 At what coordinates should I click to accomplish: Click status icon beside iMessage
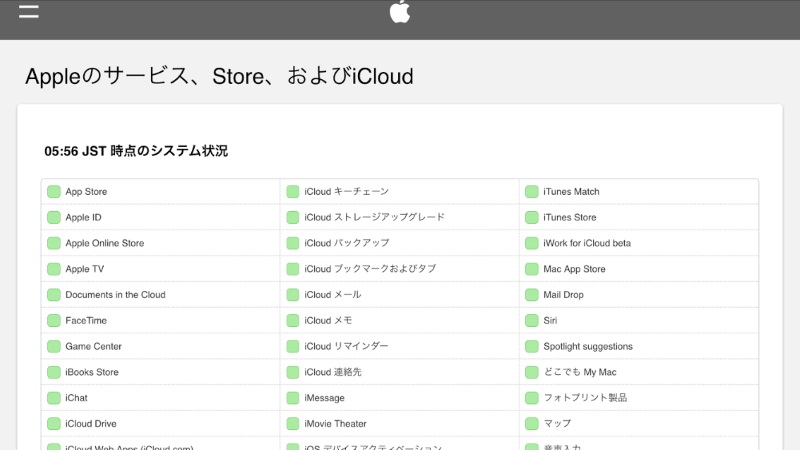tap(293, 397)
